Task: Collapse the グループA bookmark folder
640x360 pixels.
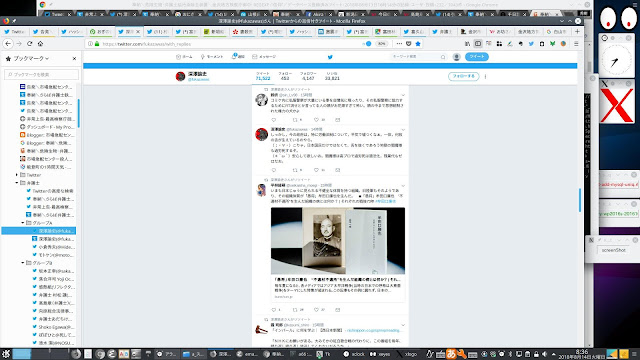Action: (x=23, y=223)
